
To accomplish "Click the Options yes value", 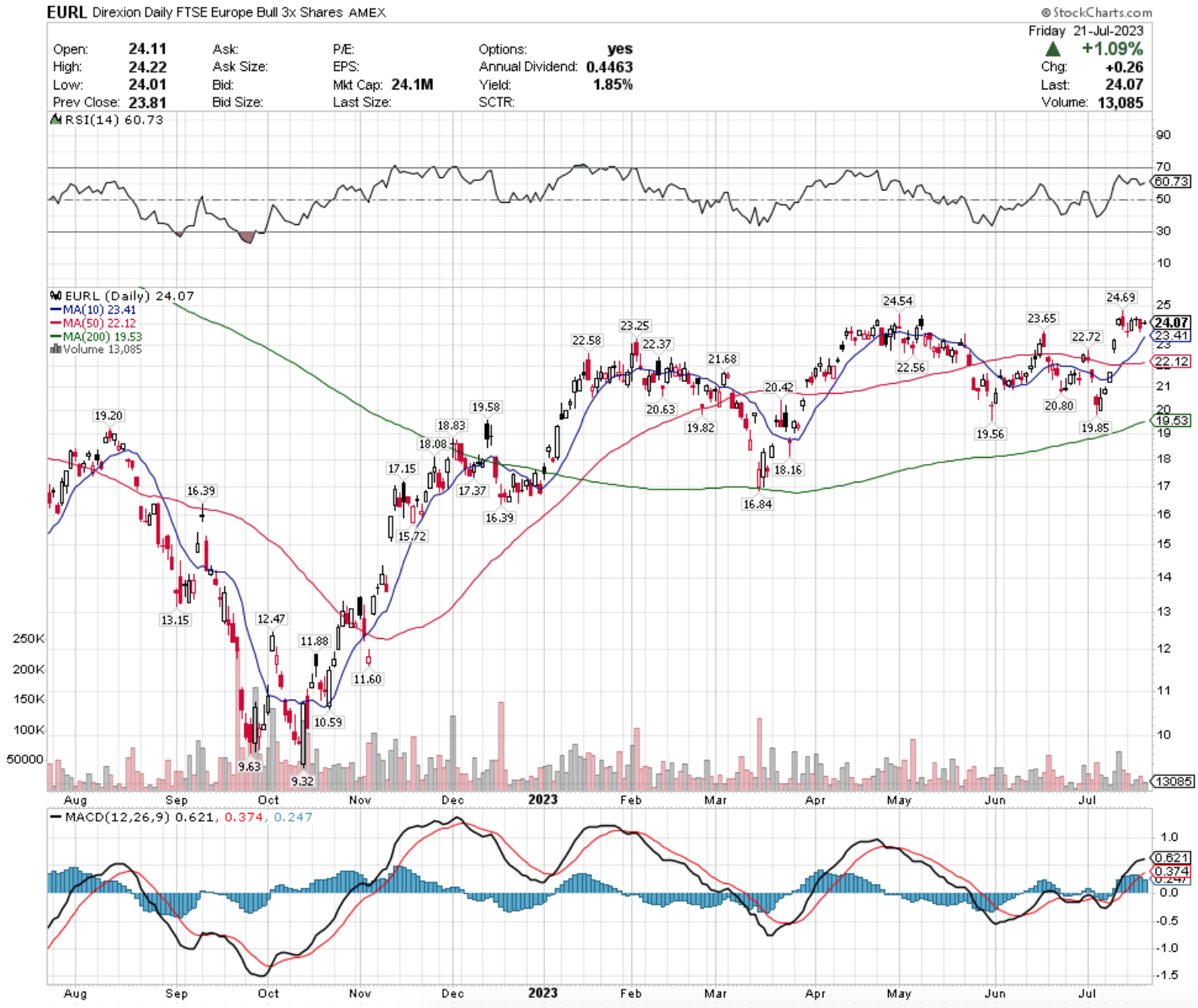I will tap(620, 49).
